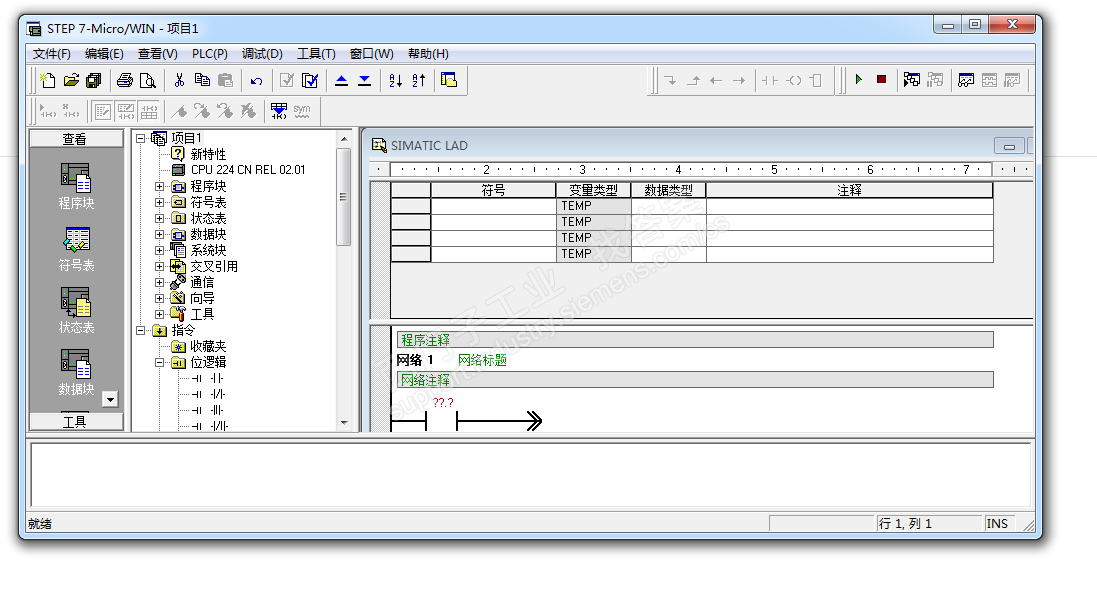The width and height of the screenshot is (1097, 604).
Task: Toggle program status monitoring icon
Action: pyautogui.click(x=912, y=80)
